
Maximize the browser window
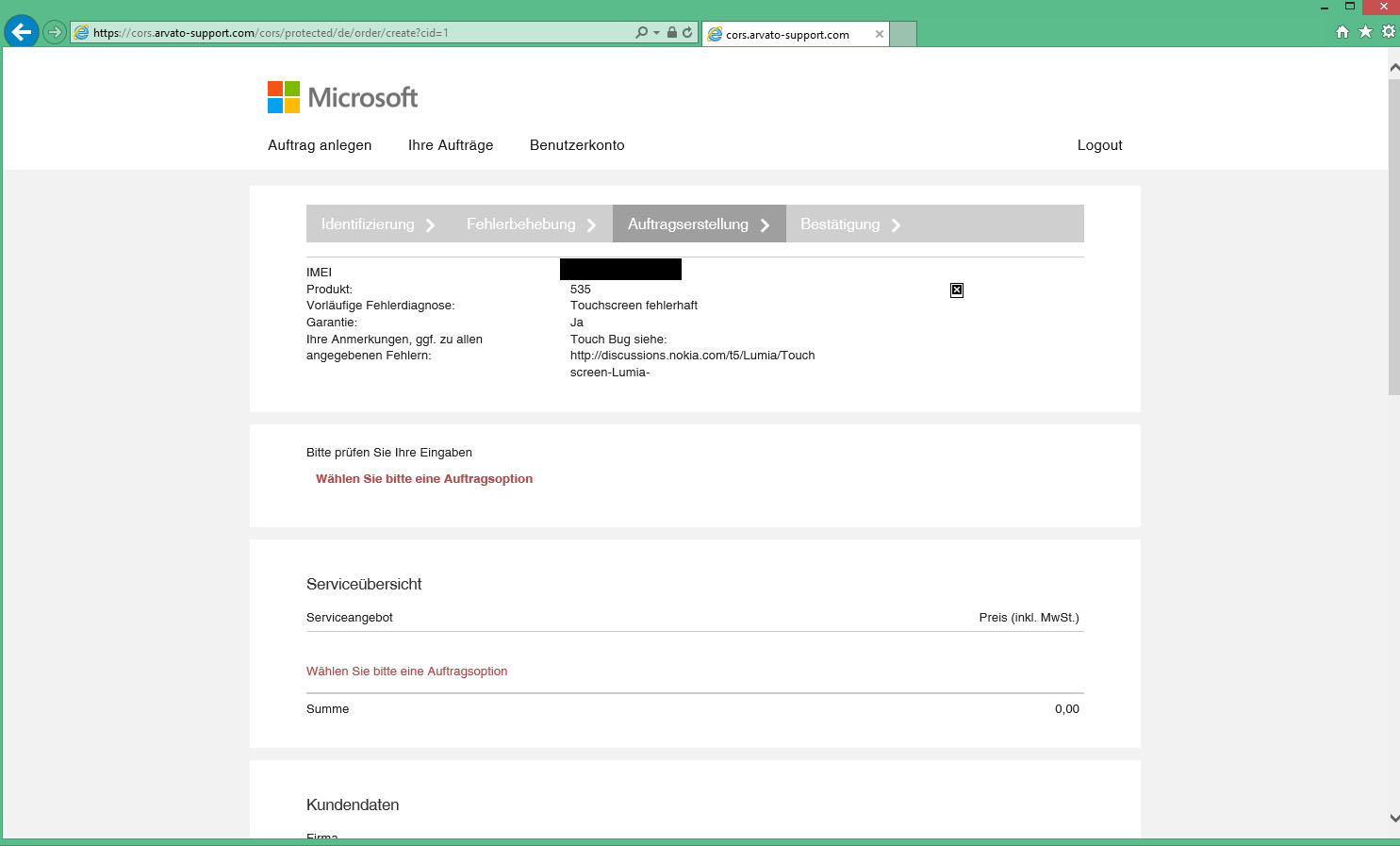tap(1350, 7)
